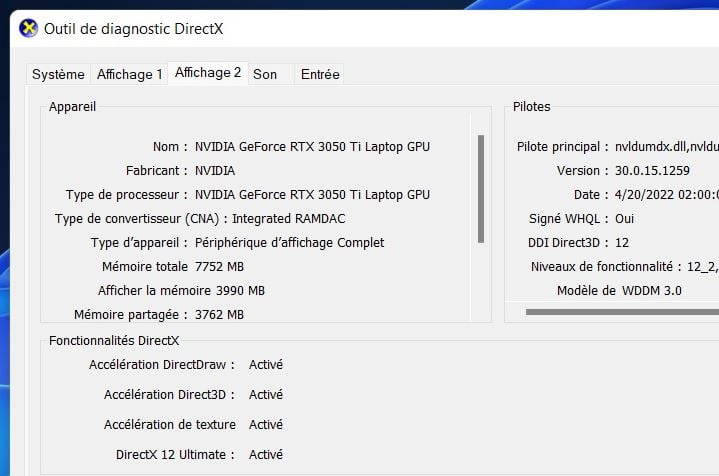Click the Pilote principal value nvldumdx.dll
The height and width of the screenshot is (476, 719).
667,147
